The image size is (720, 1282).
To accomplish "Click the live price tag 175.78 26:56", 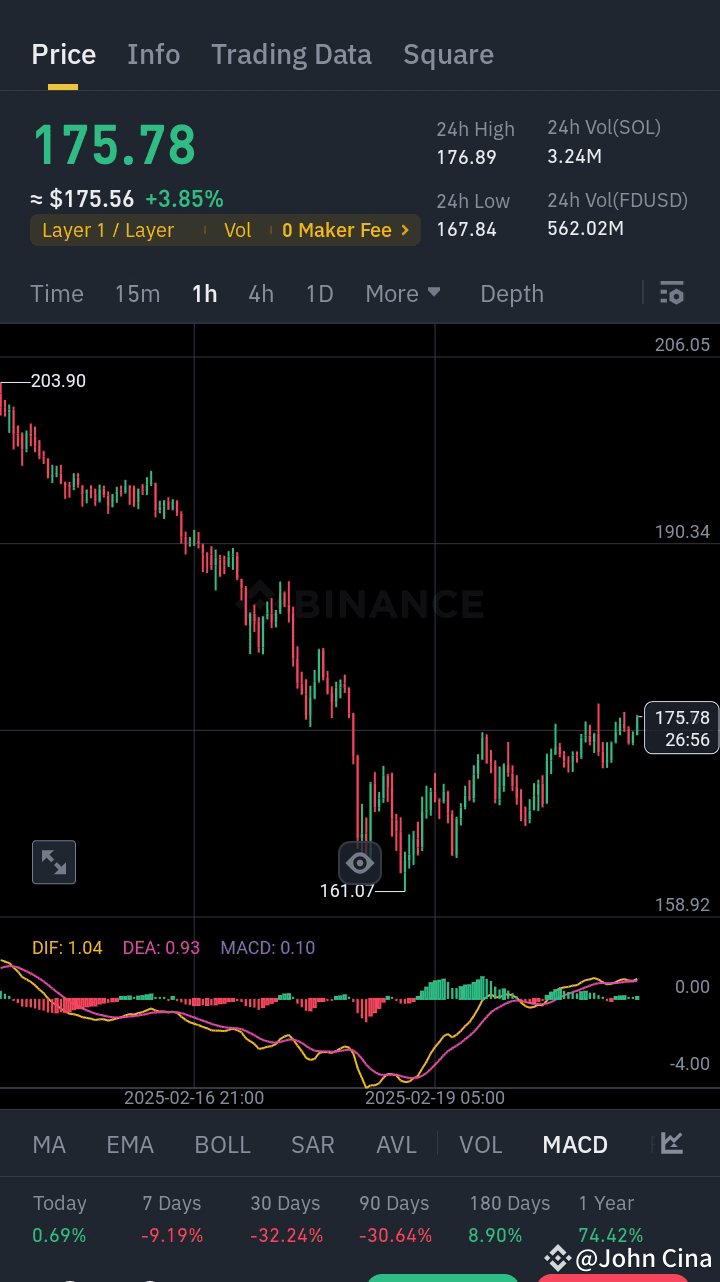I will tap(681, 728).
